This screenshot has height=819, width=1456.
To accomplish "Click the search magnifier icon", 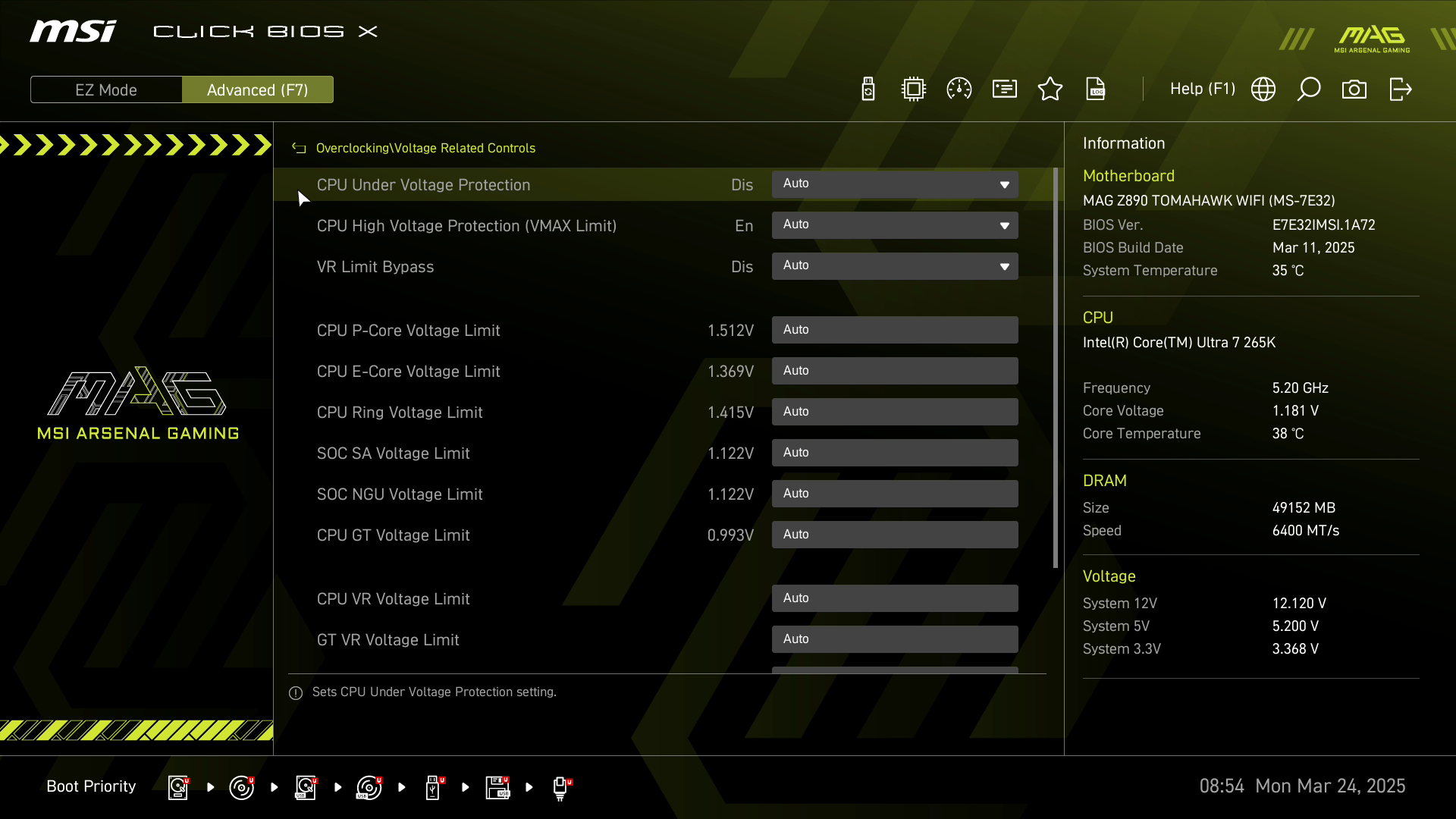I will click(x=1309, y=89).
